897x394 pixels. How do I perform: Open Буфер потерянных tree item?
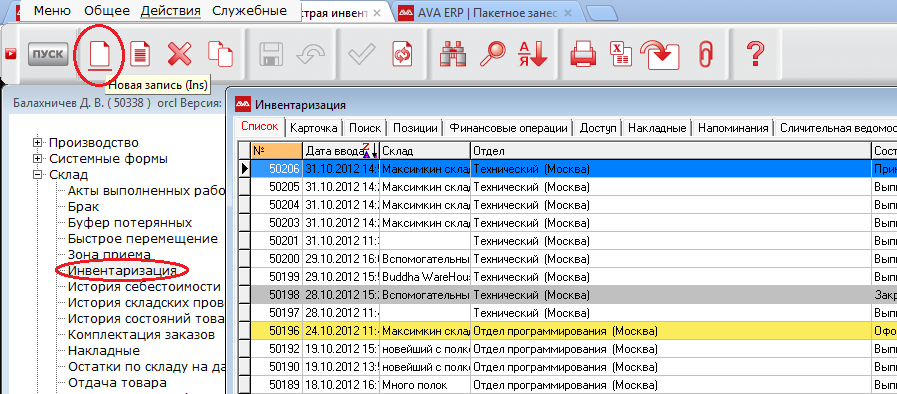pyautogui.click(x=130, y=222)
